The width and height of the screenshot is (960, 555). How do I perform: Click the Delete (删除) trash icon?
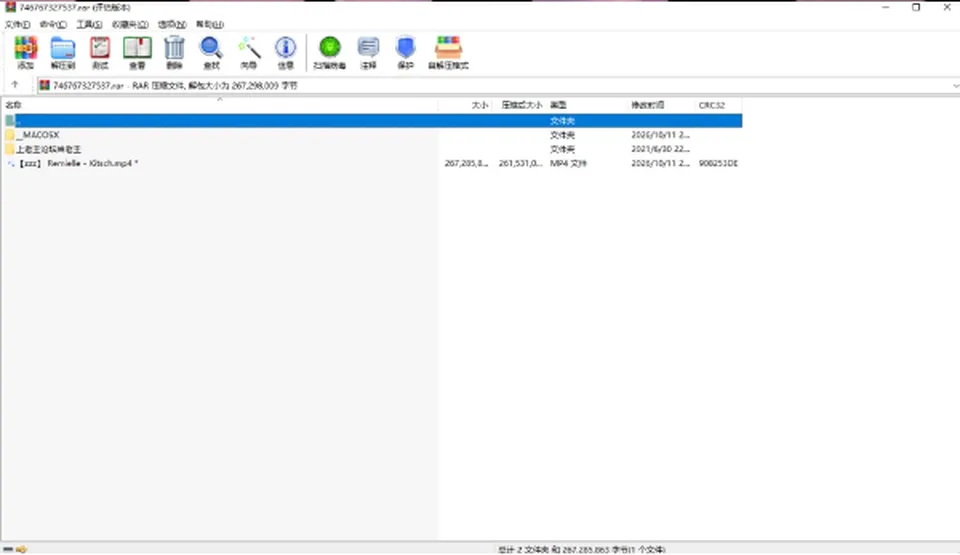coord(174,52)
